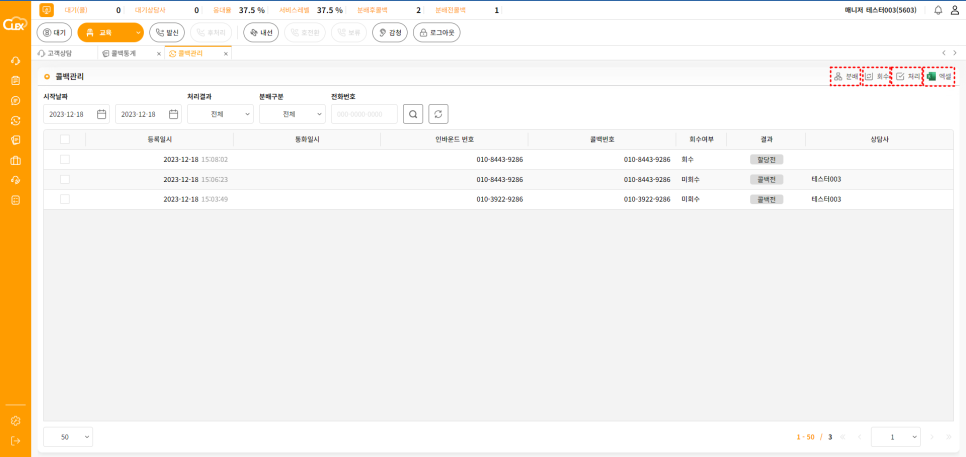Click the headset icon atop left sidebar
The width and height of the screenshot is (966, 457).
point(15,61)
